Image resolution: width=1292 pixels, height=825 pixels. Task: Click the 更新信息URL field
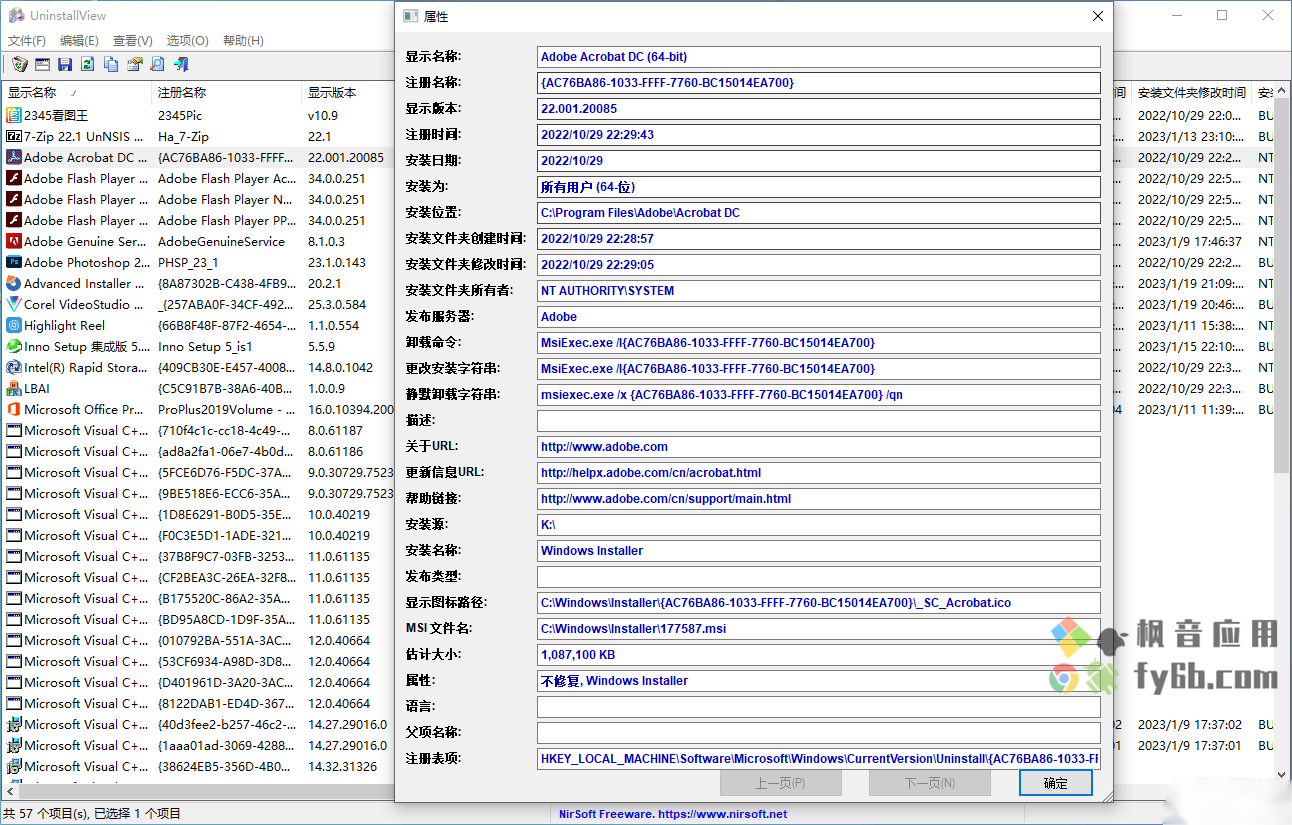[x=818, y=473]
